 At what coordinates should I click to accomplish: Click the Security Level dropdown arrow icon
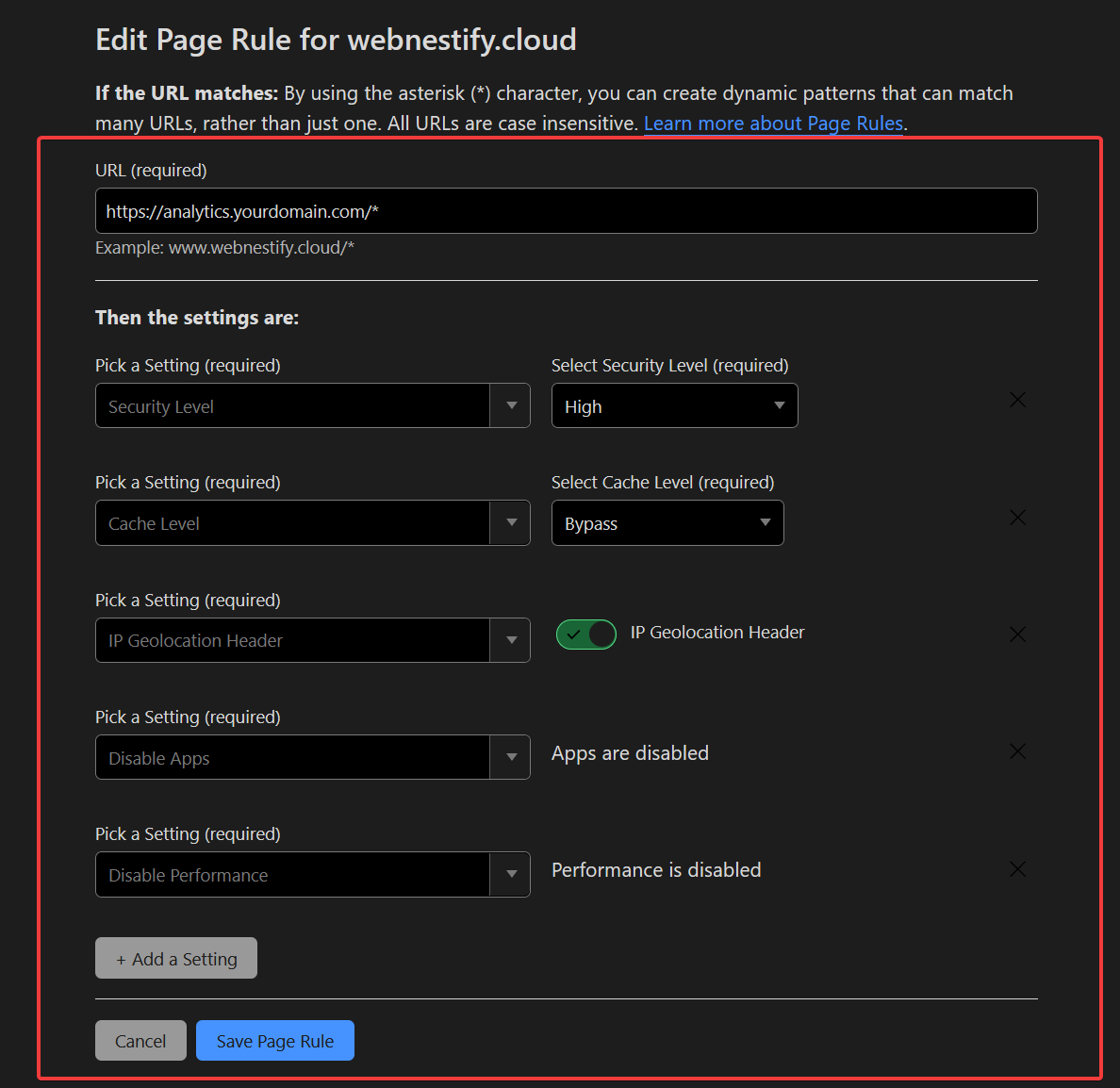point(511,406)
